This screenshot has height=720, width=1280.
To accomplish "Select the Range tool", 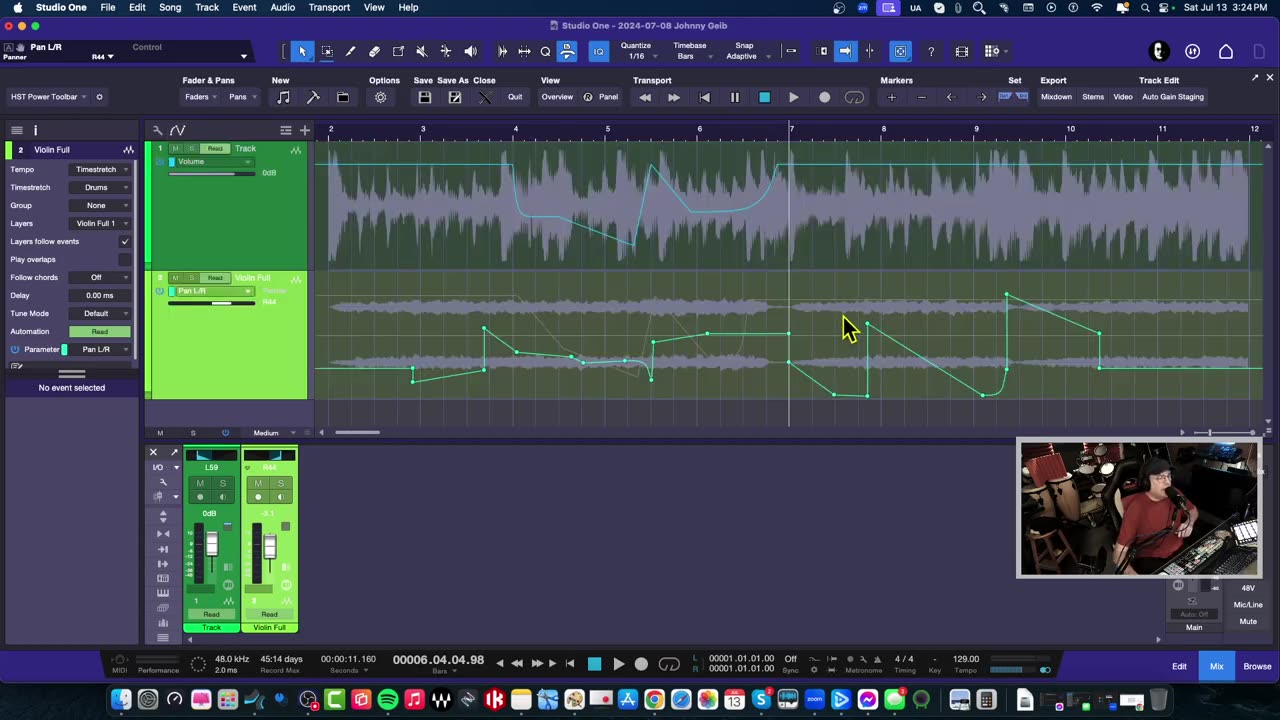I will 327,51.
